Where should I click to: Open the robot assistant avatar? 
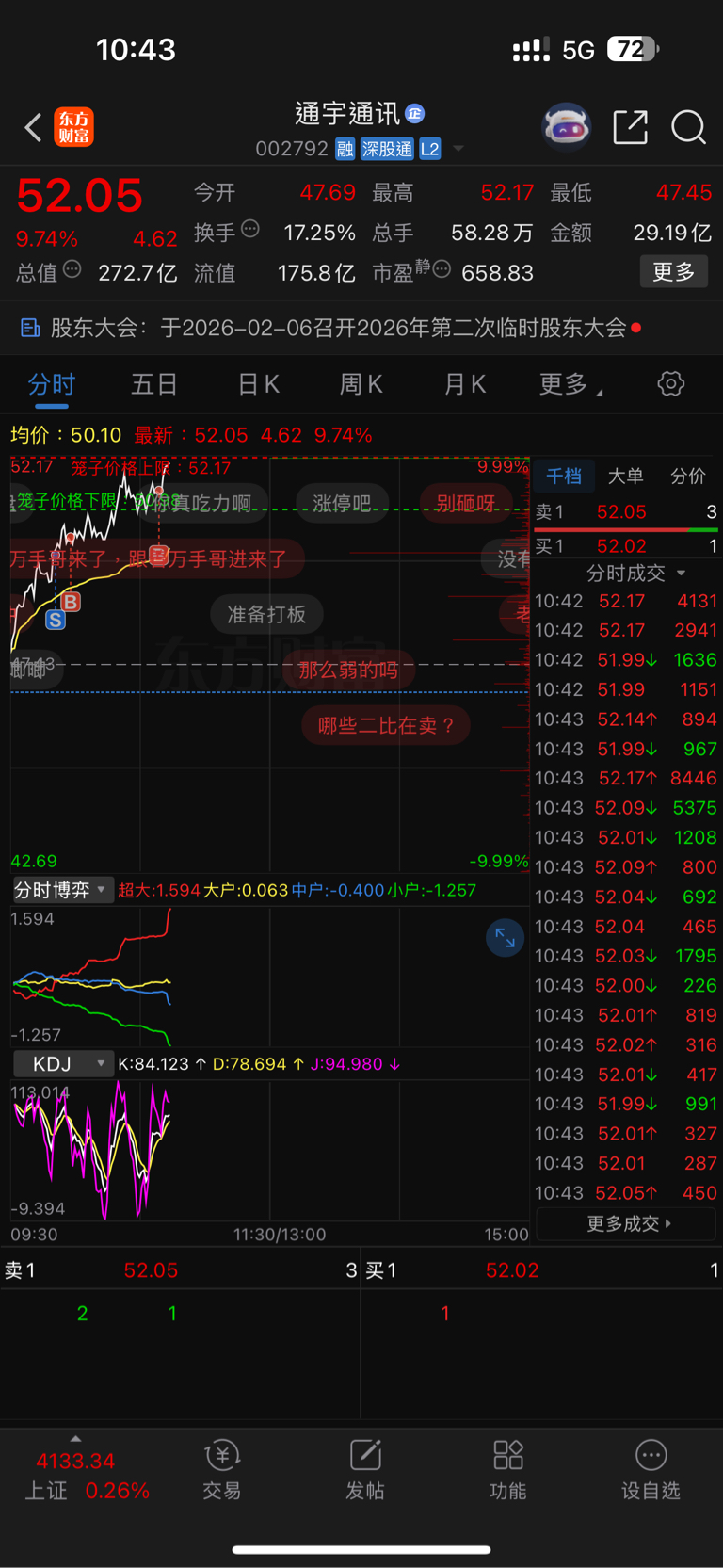click(566, 126)
